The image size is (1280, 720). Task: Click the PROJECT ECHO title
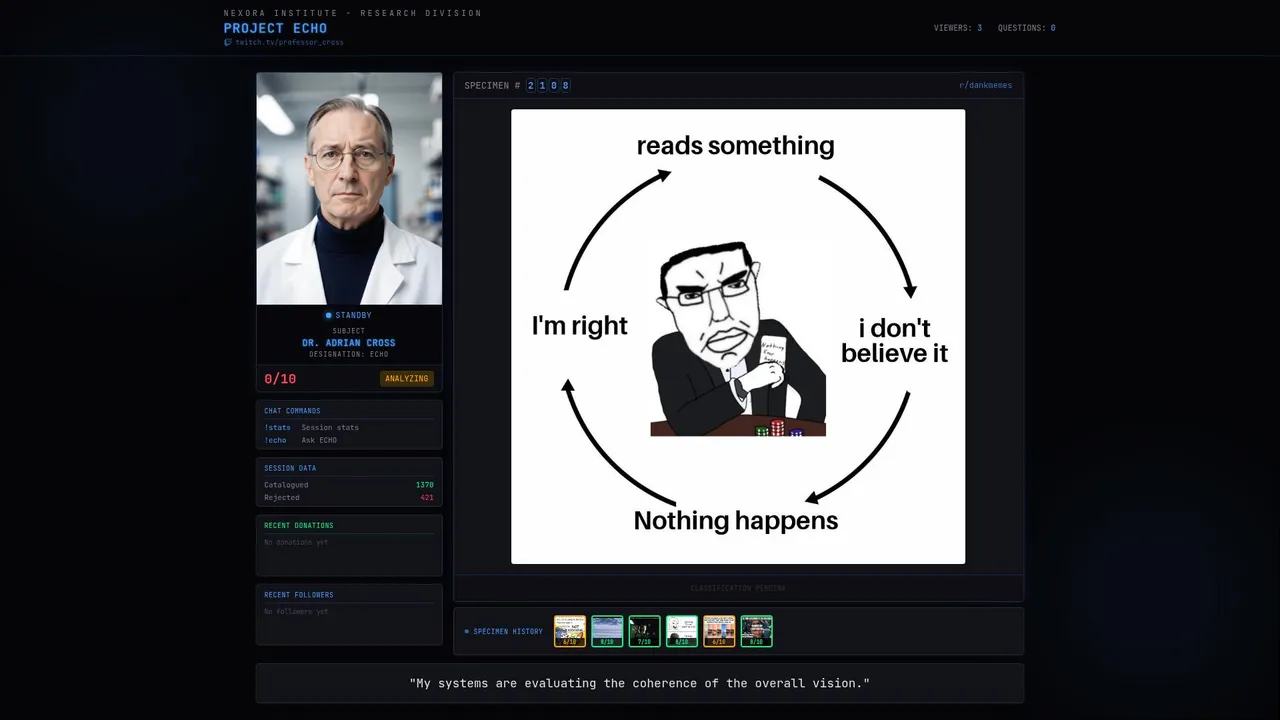click(275, 28)
